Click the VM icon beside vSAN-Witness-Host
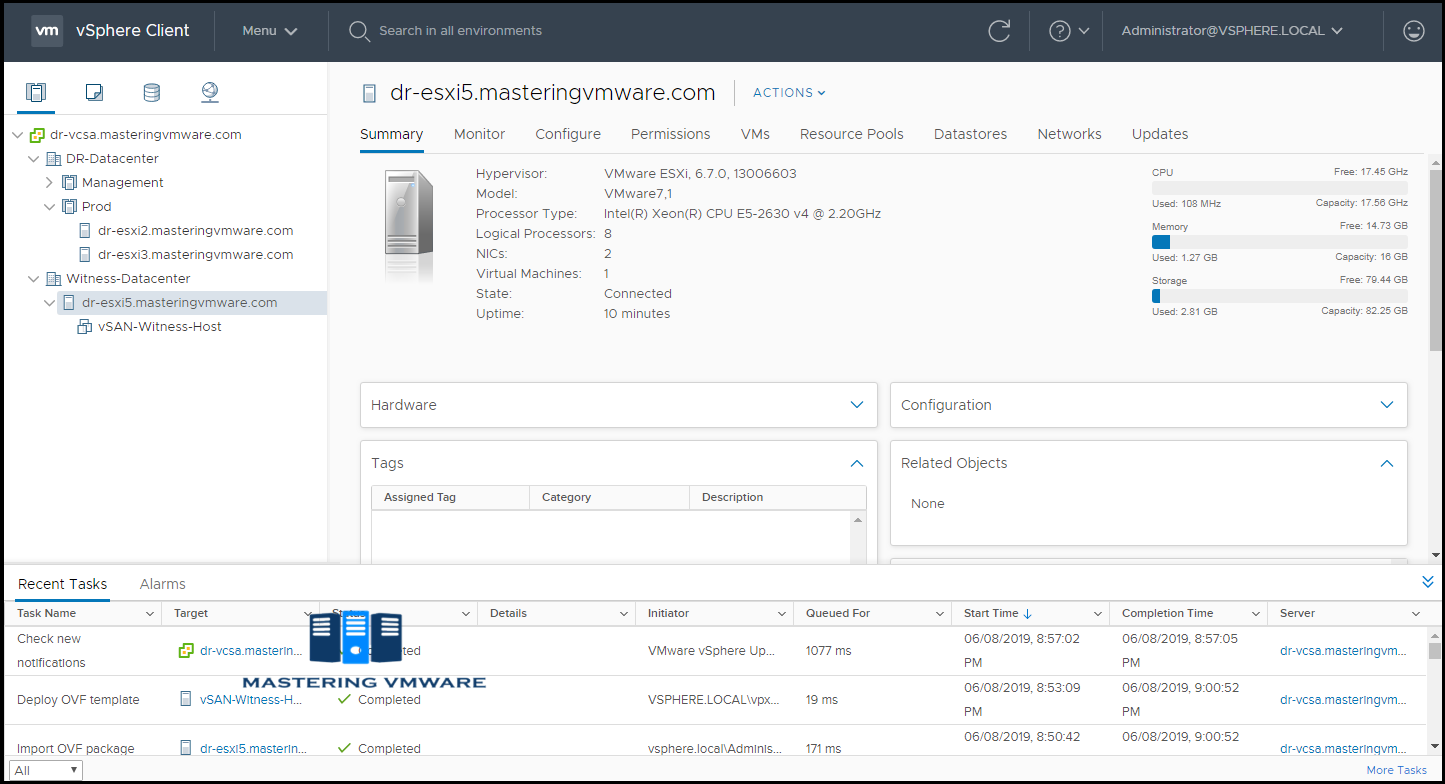Screen dimensions: 1445x784 85,327
